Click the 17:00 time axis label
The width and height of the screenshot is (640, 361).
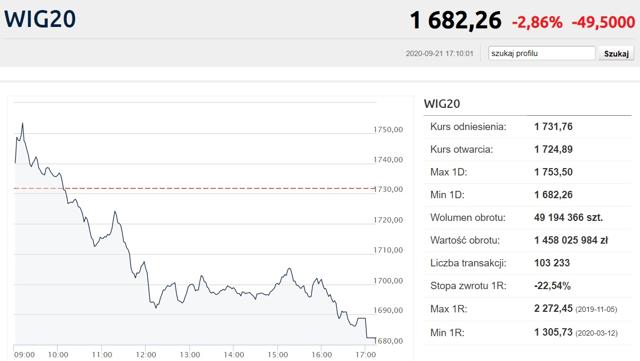365,354
